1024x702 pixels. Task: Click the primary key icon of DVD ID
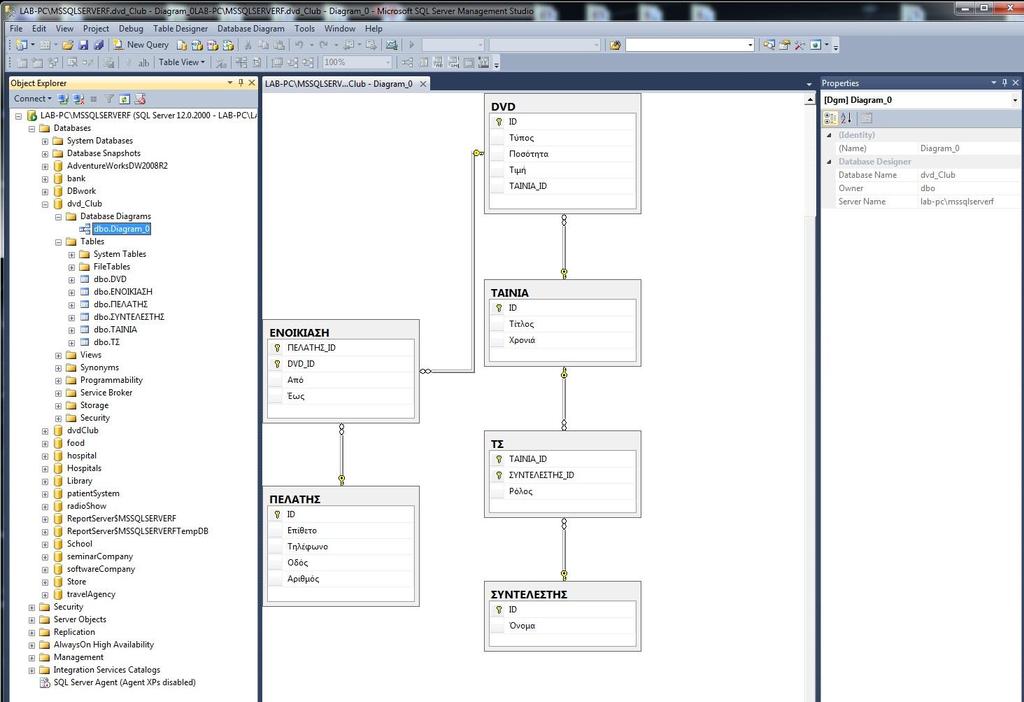coord(499,122)
